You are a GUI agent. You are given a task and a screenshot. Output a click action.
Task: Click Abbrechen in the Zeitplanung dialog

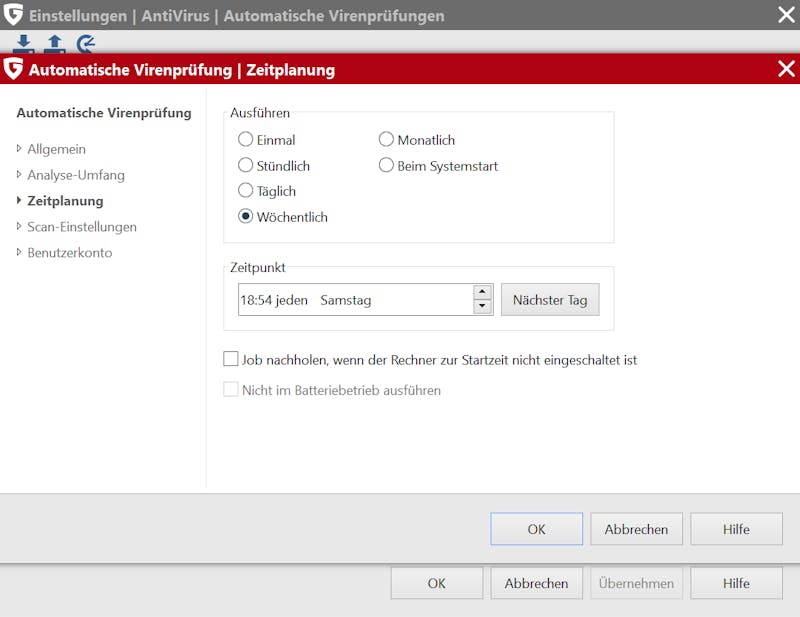coord(636,529)
